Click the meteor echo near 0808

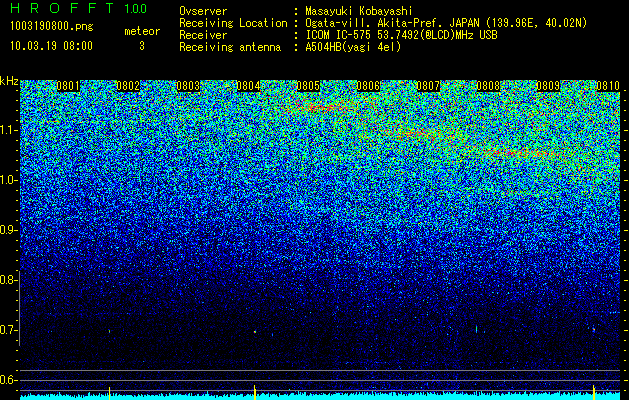(x=477, y=329)
